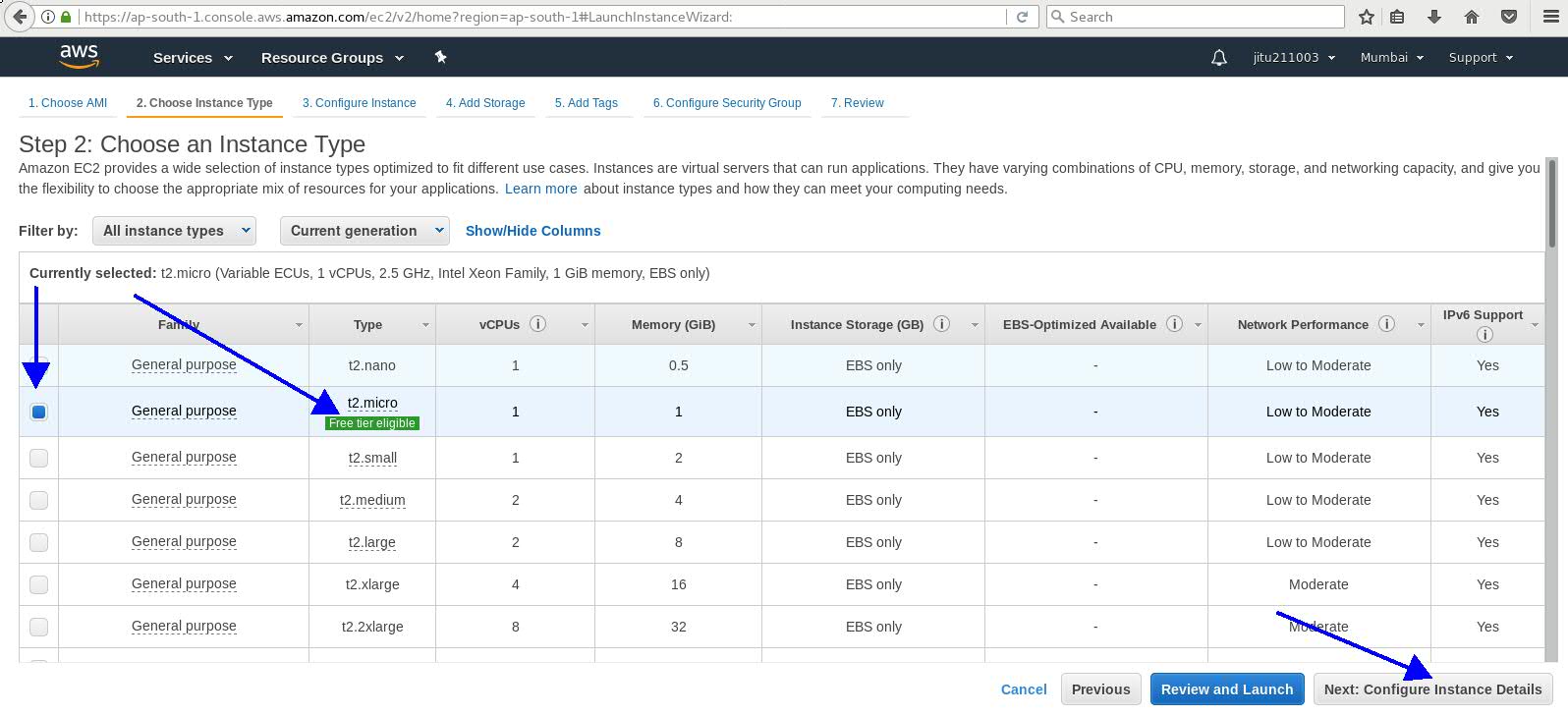Image resolution: width=1568 pixels, height=716 pixels.
Task: Go to step 7. Review tab
Action: [857, 103]
